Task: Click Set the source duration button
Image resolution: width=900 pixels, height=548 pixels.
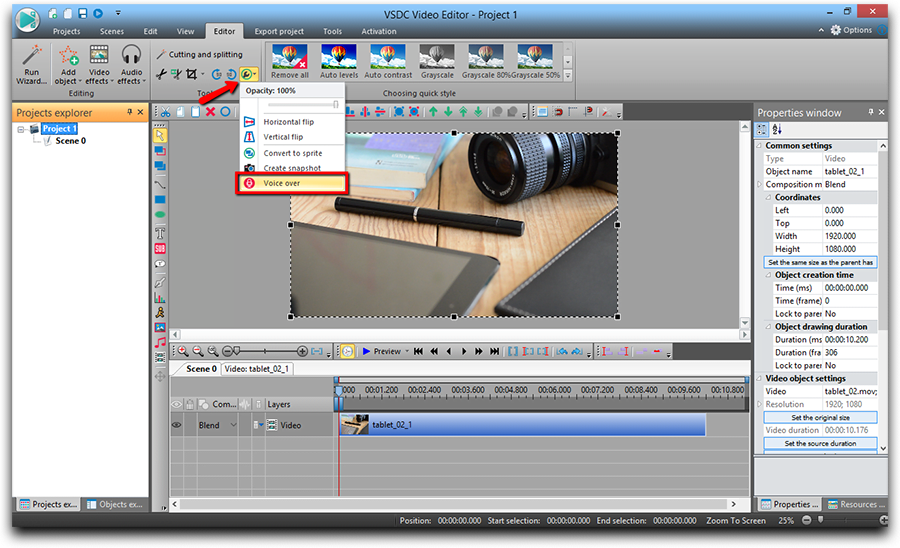Action: click(820, 444)
